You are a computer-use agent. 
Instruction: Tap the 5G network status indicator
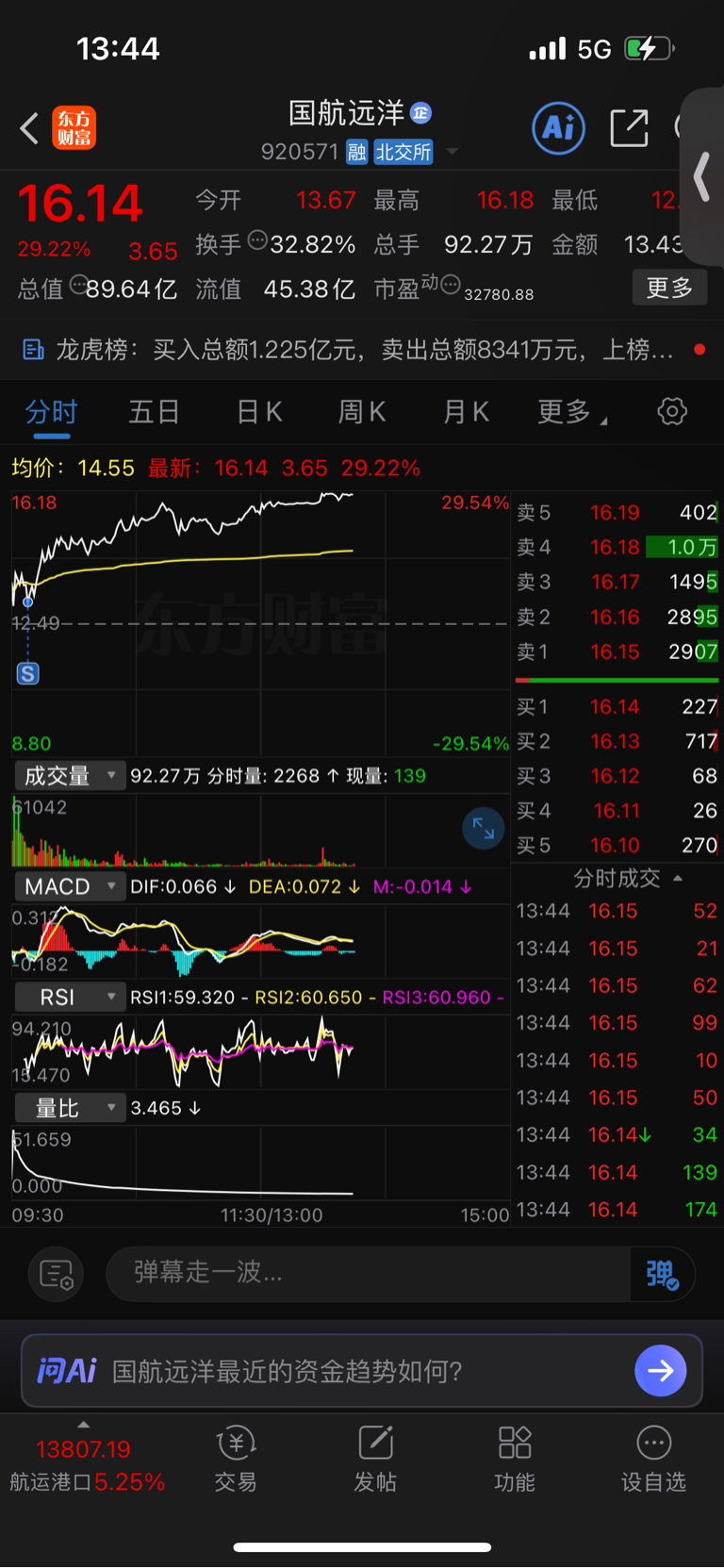[x=594, y=49]
